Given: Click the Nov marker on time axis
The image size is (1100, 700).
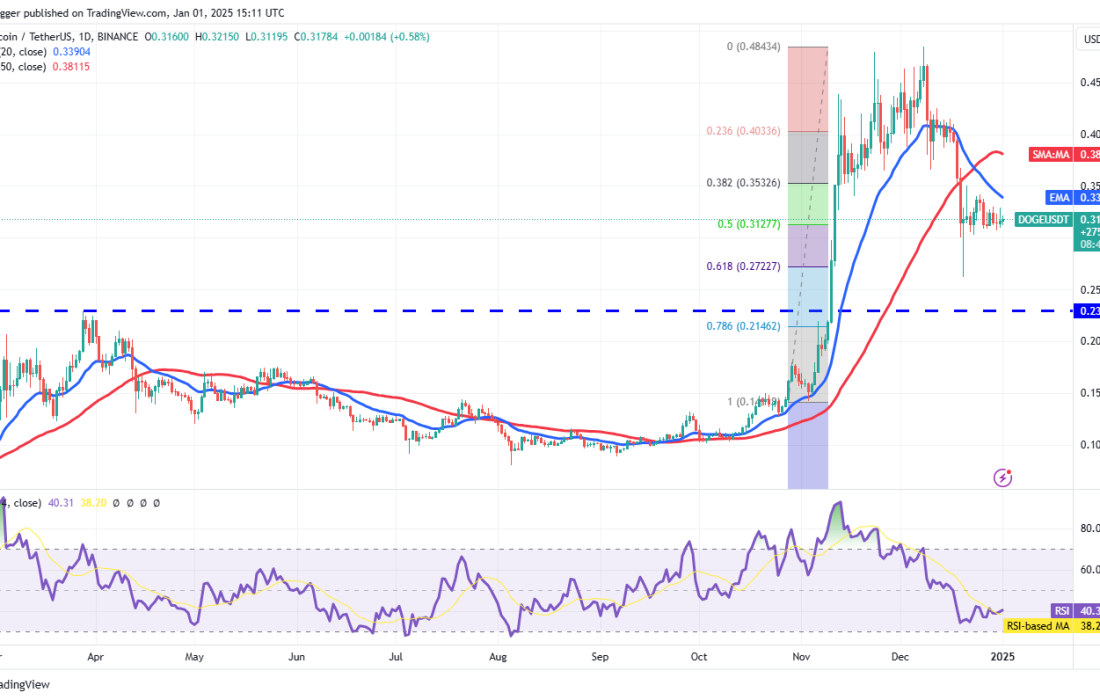Looking at the screenshot, I should tap(801, 657).
